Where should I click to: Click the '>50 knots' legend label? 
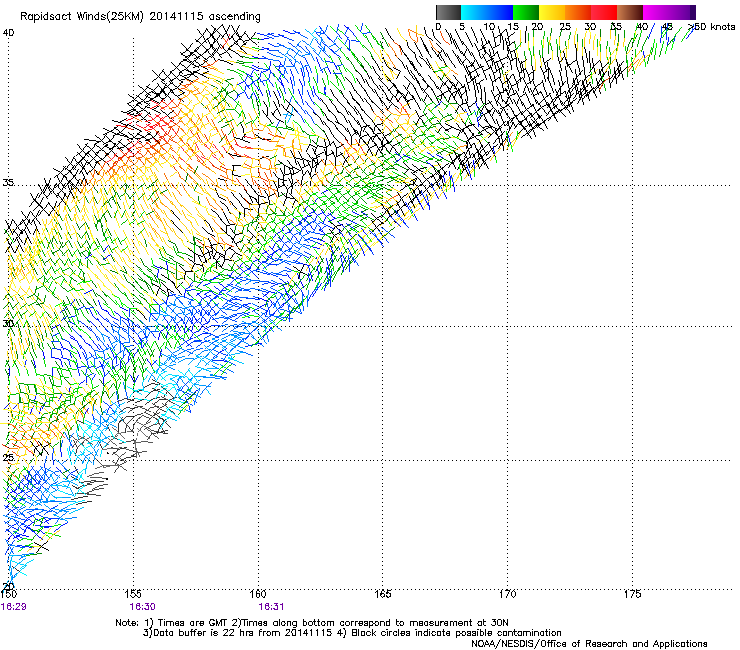[711, 27]
